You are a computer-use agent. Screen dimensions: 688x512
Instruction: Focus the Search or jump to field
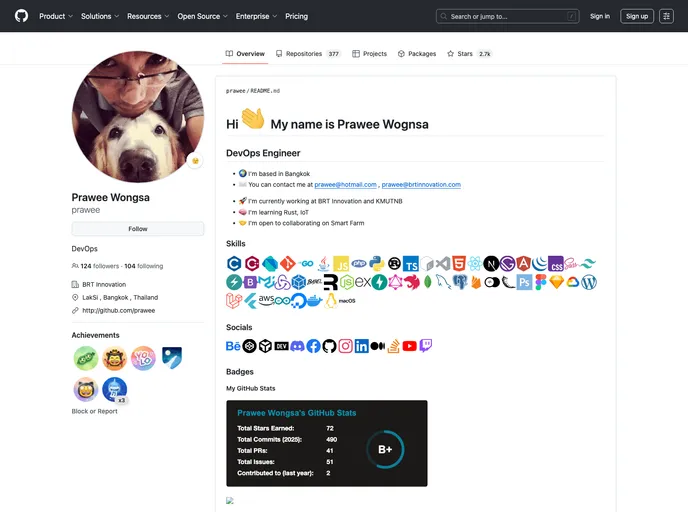tap(508, 16)
